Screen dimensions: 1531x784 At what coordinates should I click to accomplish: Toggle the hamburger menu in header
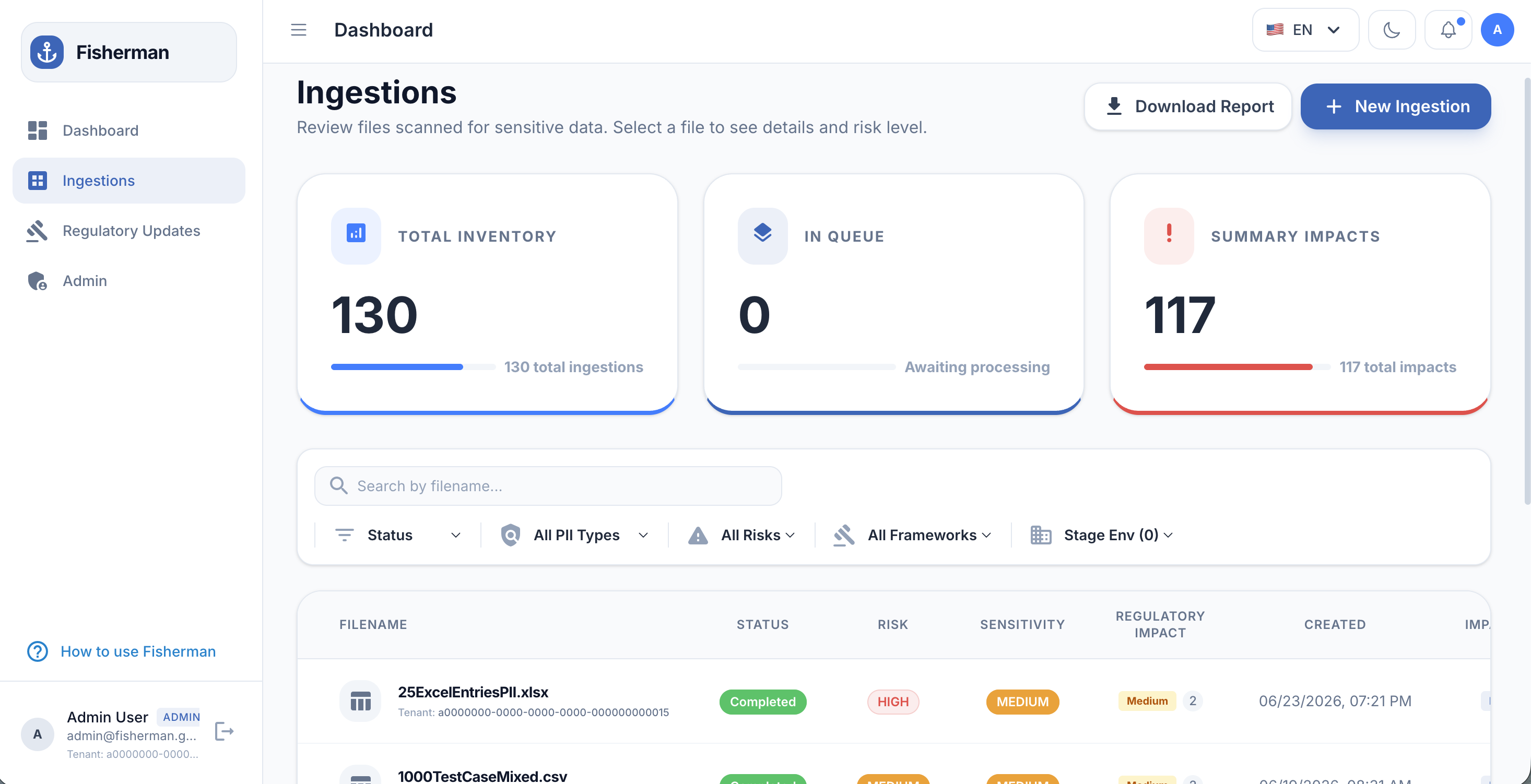(298, 30)
